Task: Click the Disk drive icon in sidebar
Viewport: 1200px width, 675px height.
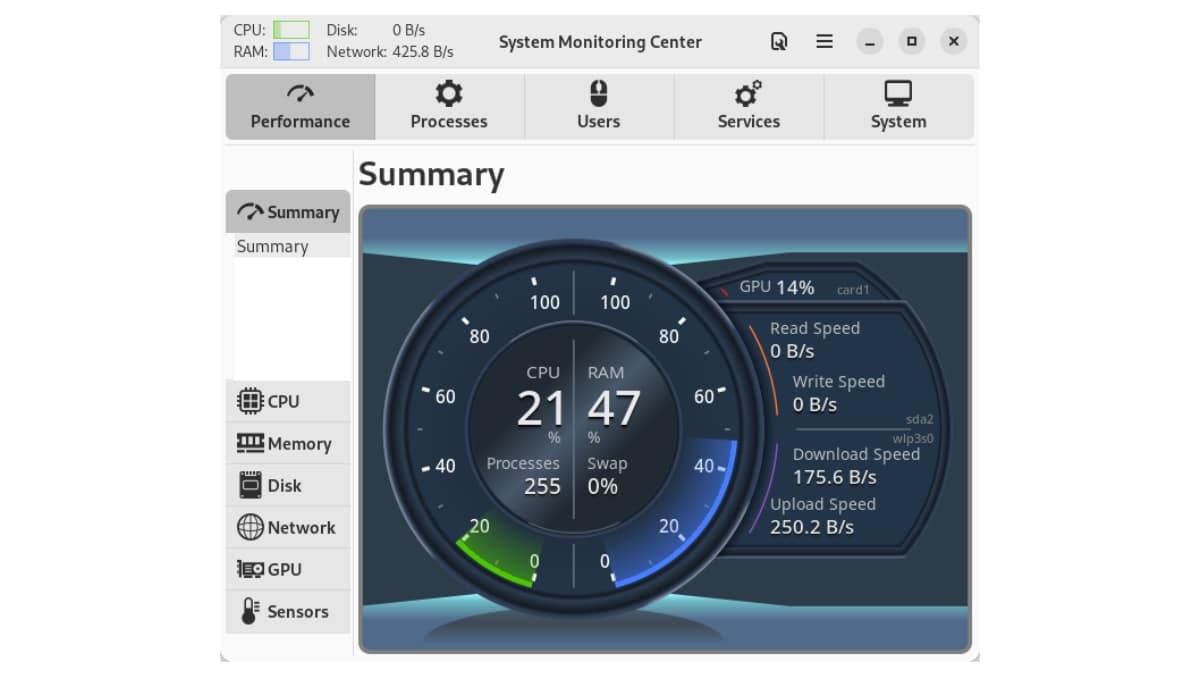Action: (x=250, y=485)
